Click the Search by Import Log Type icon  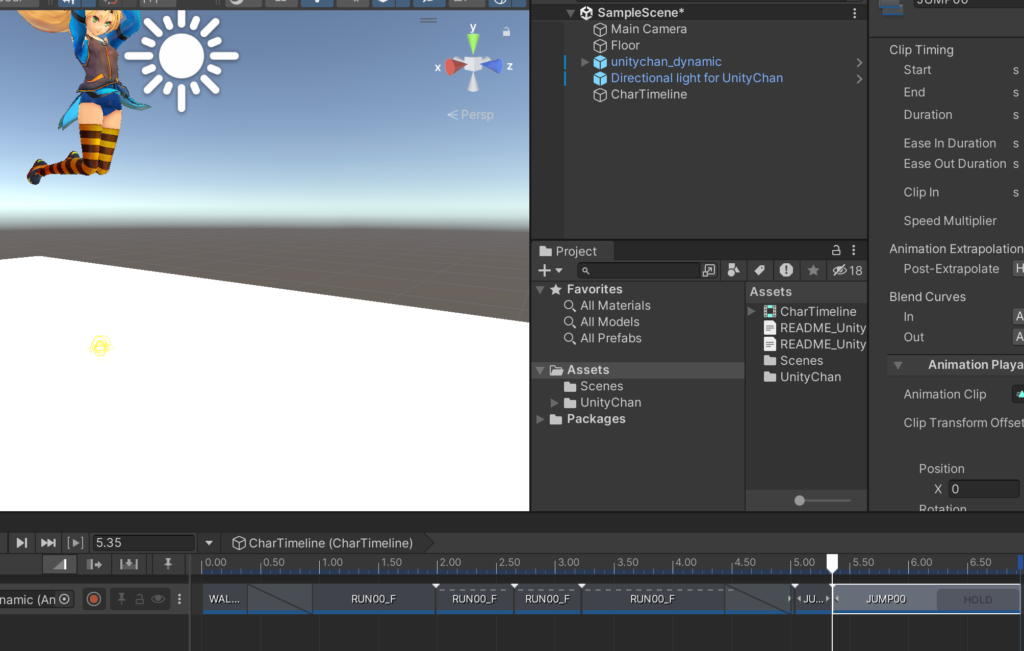click(786, 270)
